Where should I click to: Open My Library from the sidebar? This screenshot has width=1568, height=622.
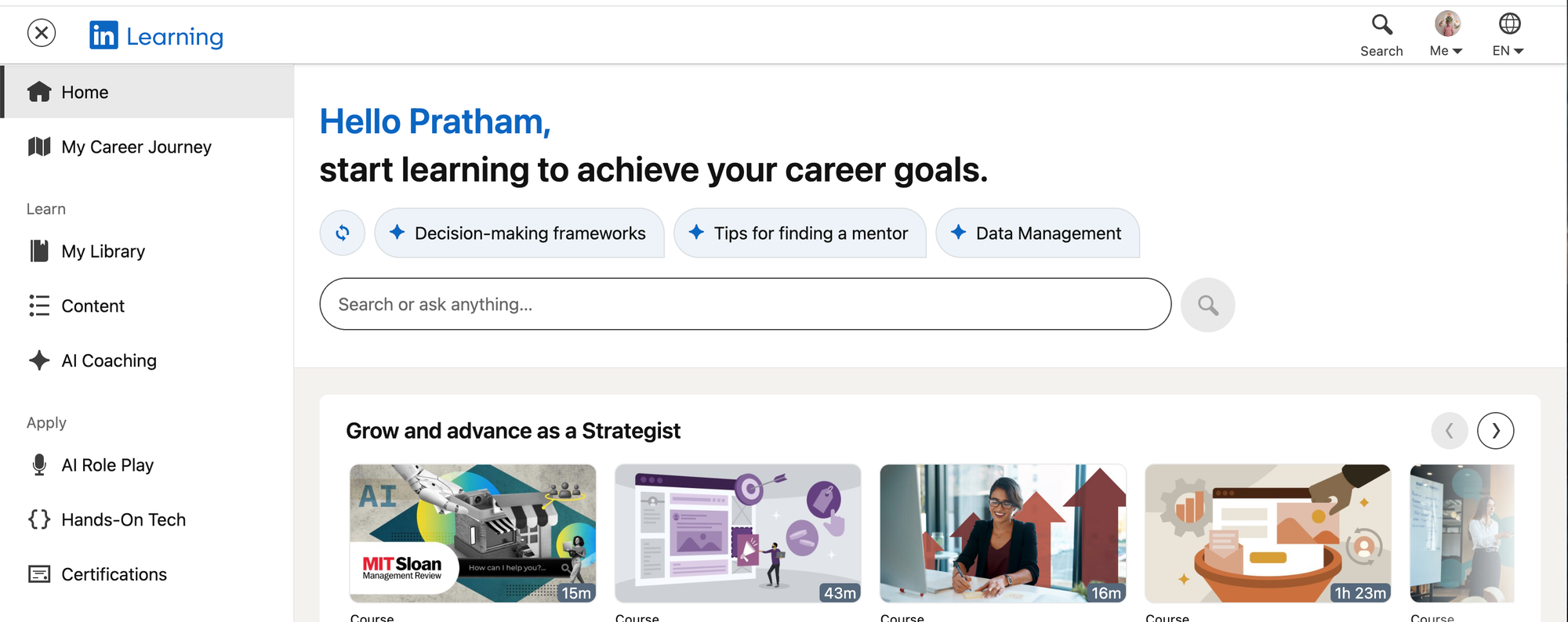click(x=148, y=251)
